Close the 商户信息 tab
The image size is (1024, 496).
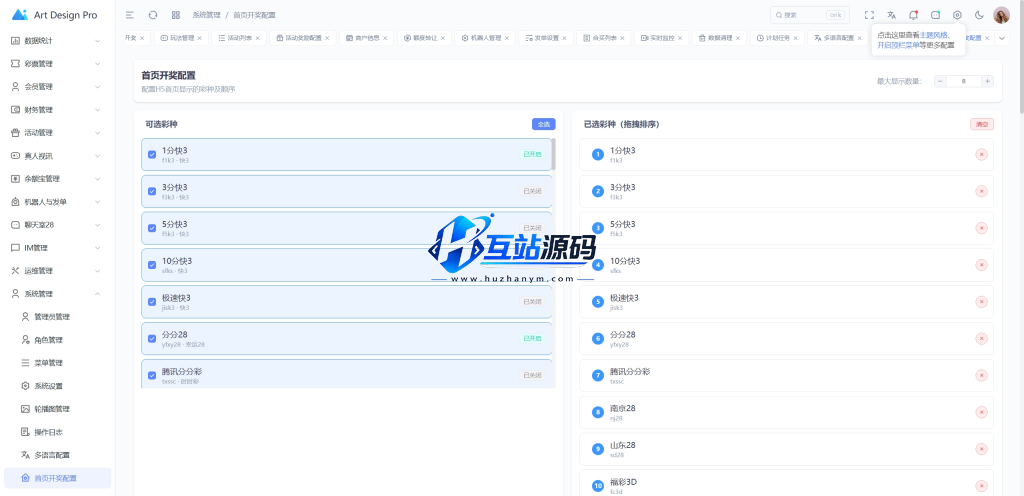(x=385, y=38)
